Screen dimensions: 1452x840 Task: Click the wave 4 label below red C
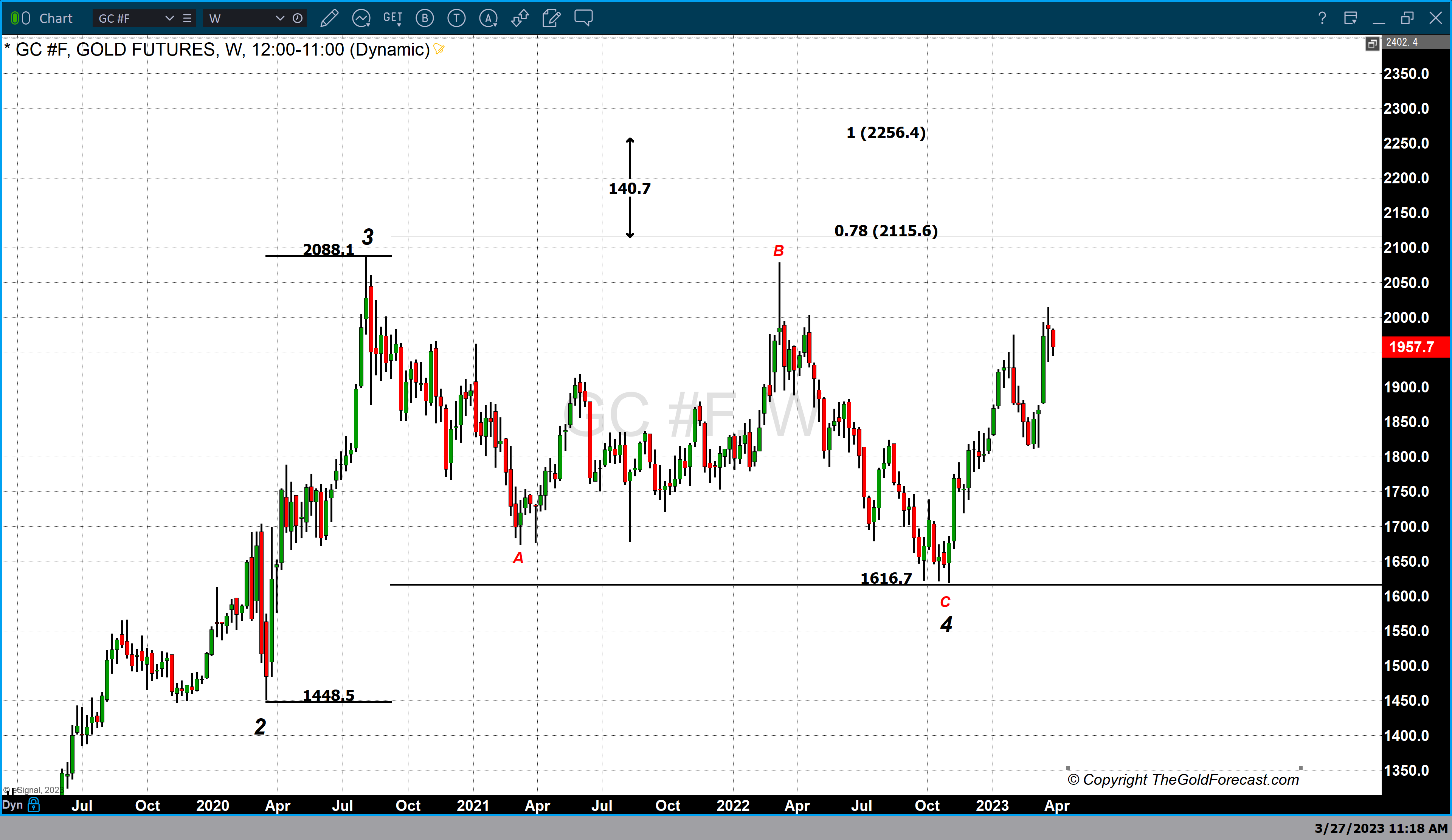(946, 624)
